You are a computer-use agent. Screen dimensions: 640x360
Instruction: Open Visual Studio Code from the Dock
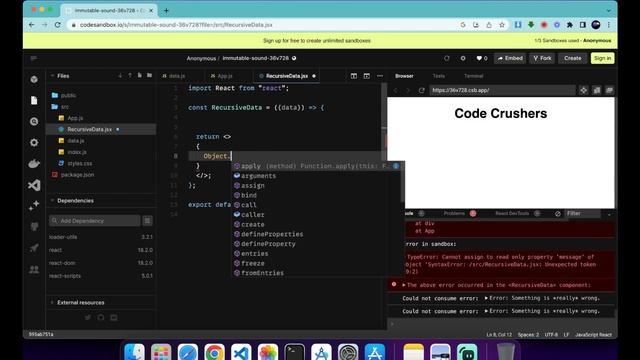coord(241,352)
